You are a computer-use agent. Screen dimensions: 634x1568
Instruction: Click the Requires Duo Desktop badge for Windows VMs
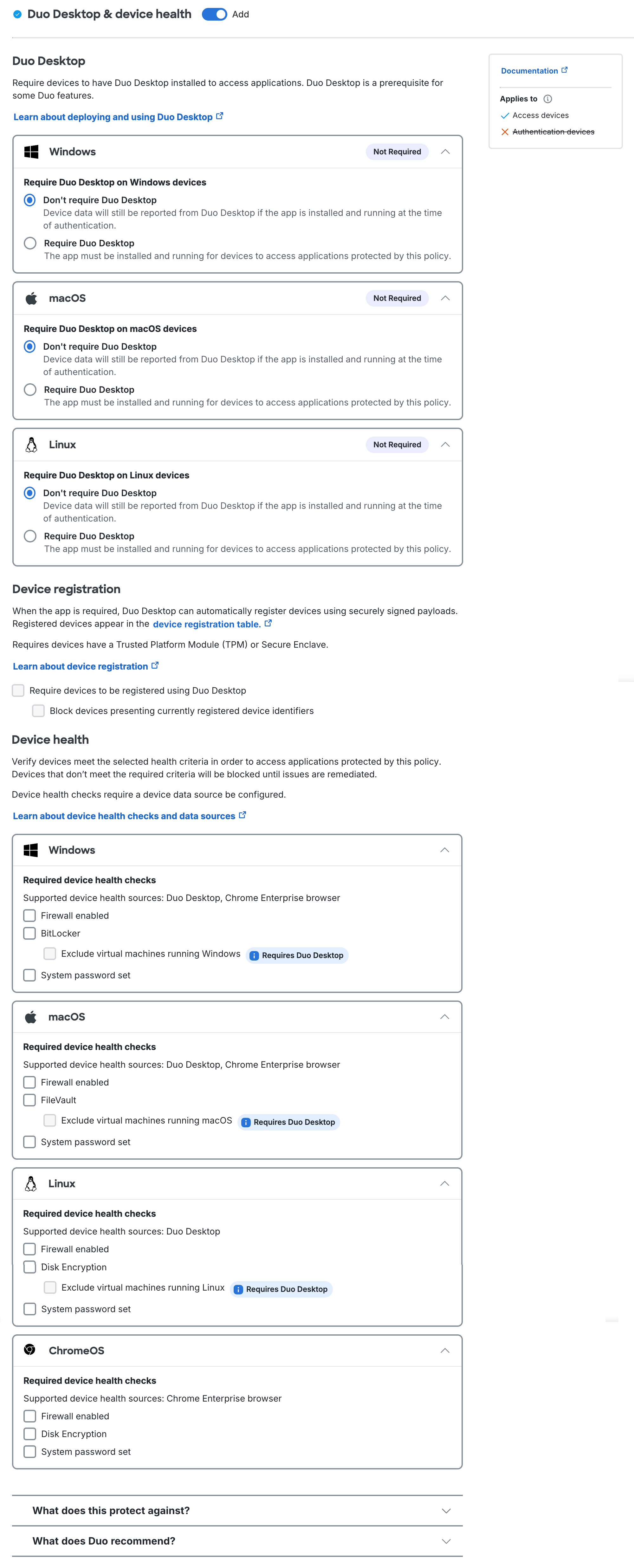(297, 955)
